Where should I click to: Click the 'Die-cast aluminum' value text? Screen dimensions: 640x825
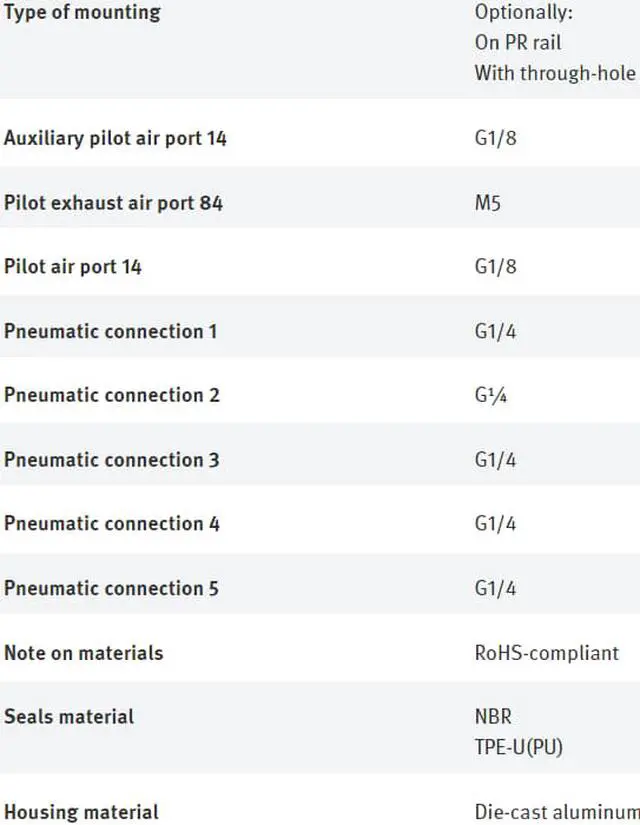[556, 812]
